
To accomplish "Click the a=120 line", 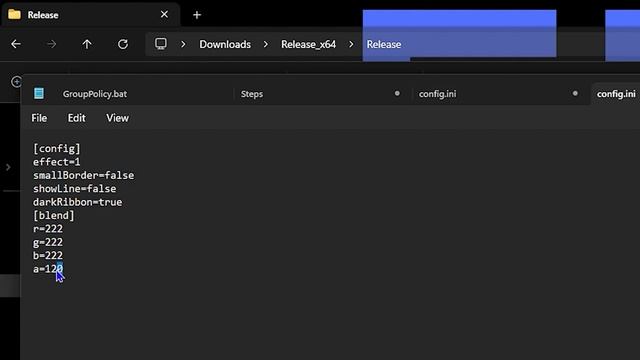I will point(48,269).
